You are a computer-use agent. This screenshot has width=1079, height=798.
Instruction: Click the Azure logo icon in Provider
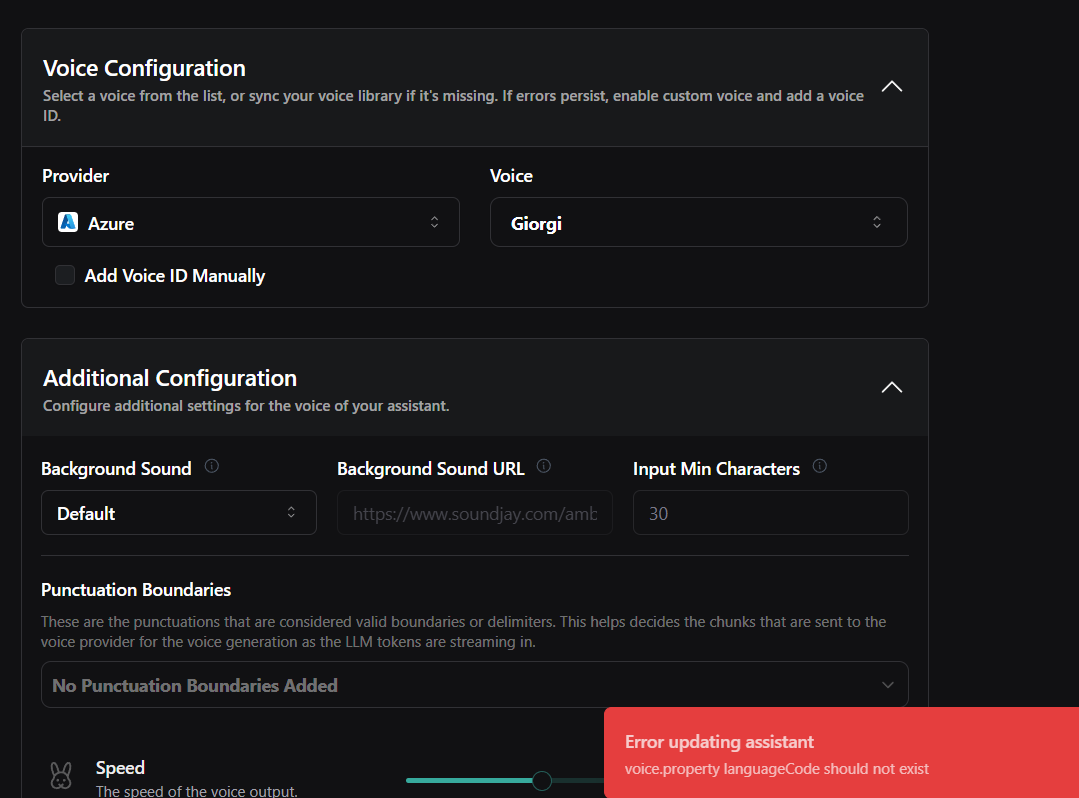click(x=68, y=222)
